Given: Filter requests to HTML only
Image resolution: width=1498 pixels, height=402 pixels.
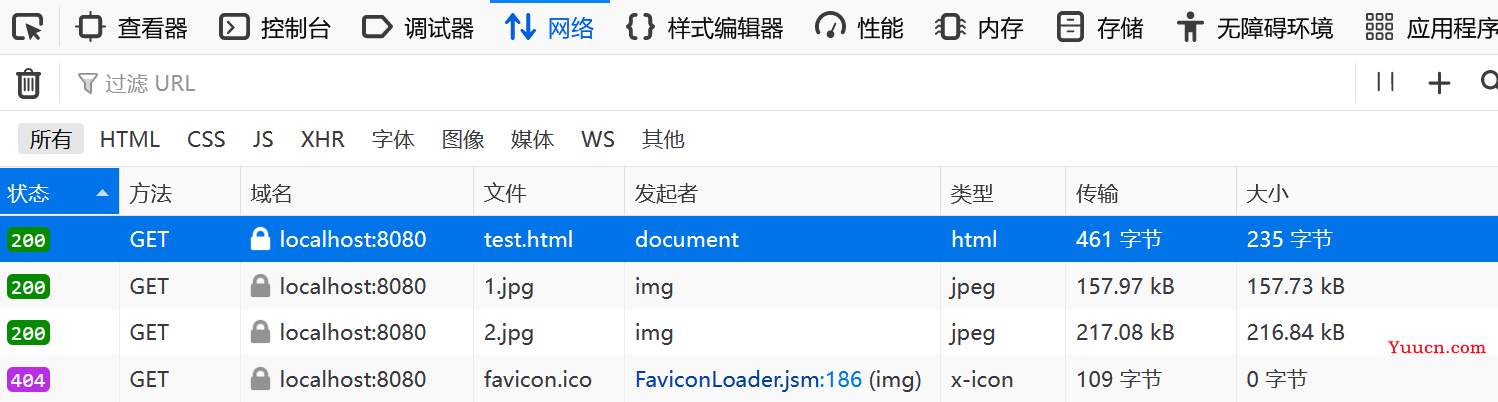Looking at the screenshot, I should 130,139.
